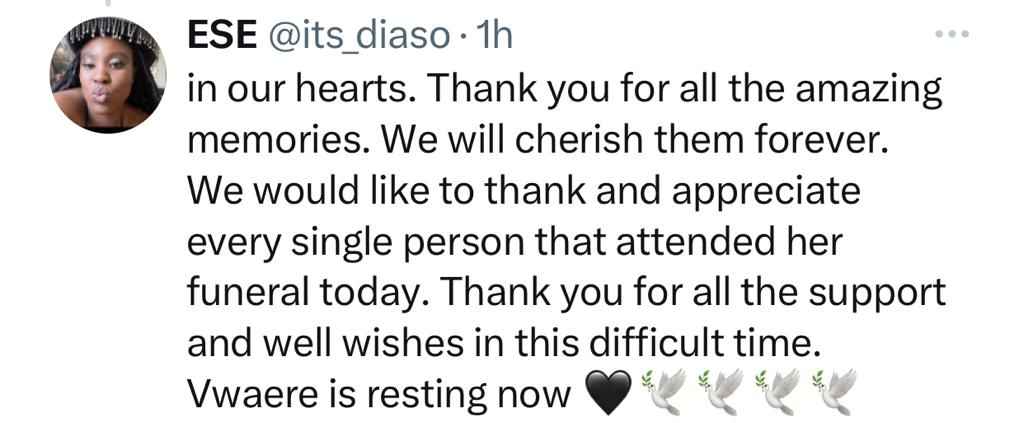Open the @its_diaso handle link

(356, 38)
